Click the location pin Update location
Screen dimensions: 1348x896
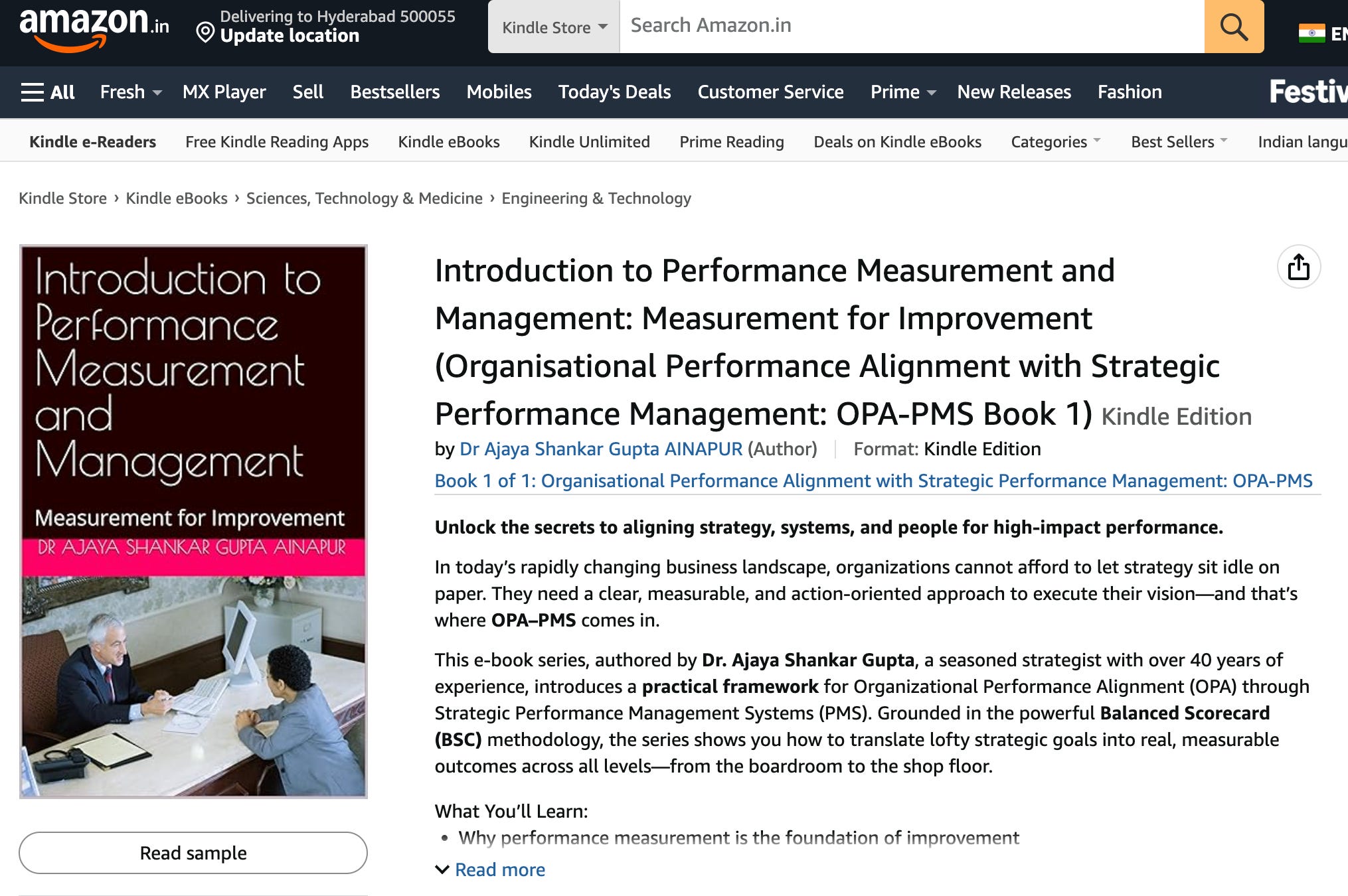[289, 35]
